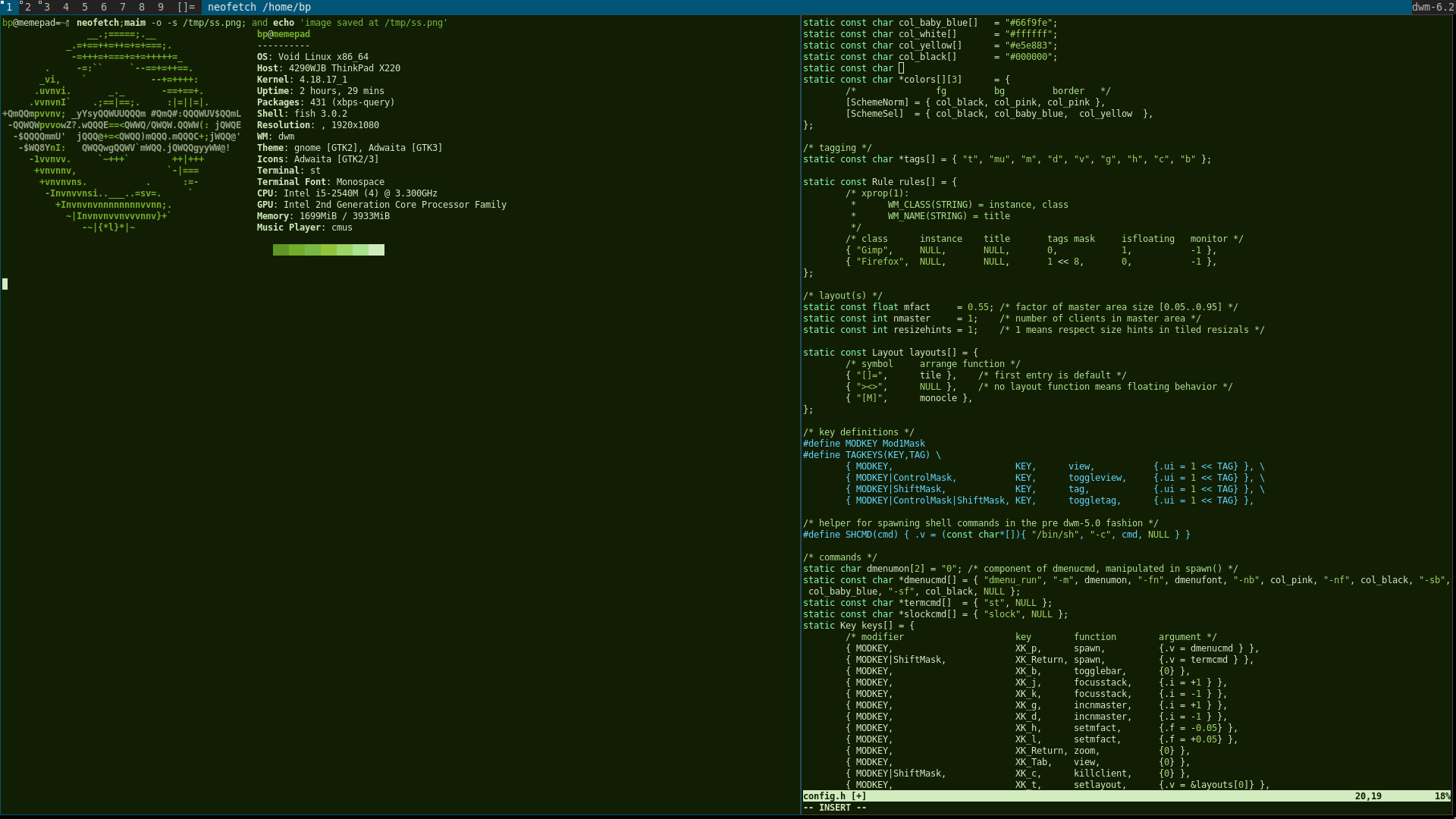Click the 'WM: dwm' line
The image size is (1456, 819).
[x=275, y=136]
